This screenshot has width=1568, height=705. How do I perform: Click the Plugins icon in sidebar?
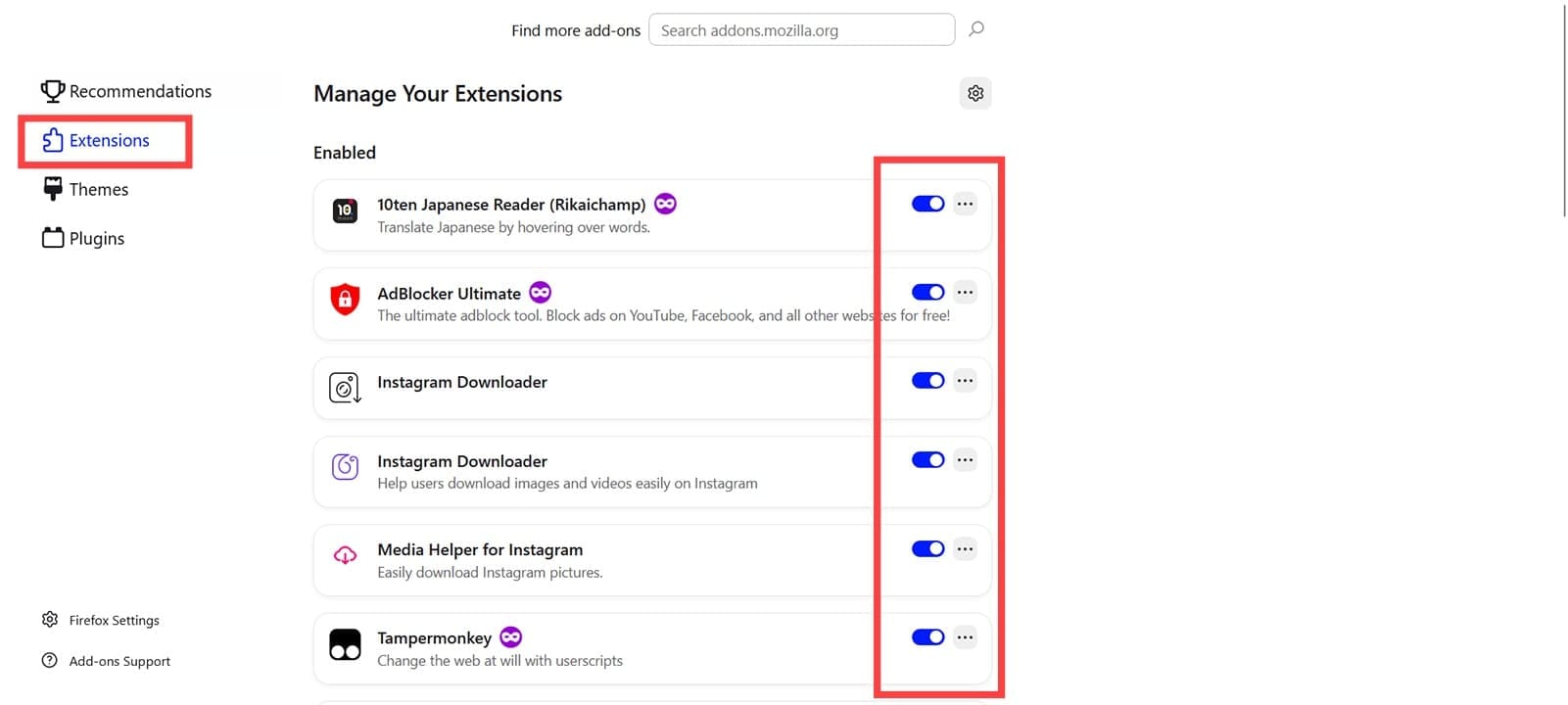(x=53, y=238)
